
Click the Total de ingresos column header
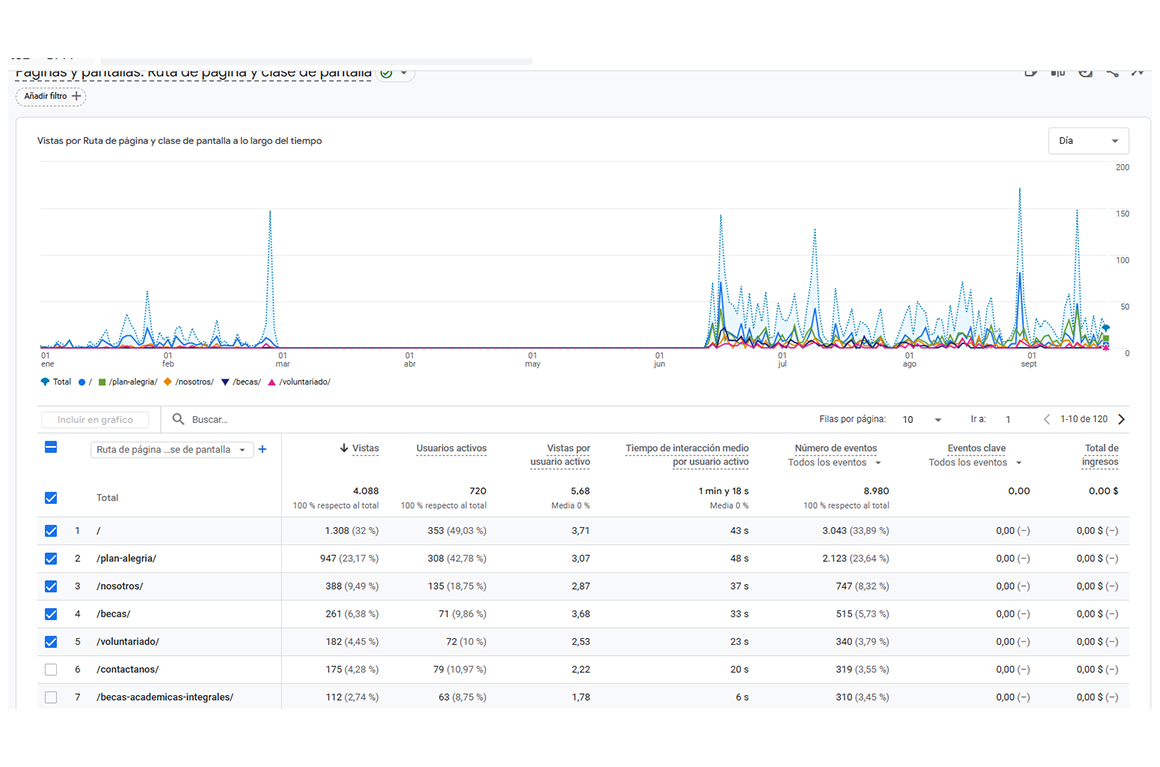click(x=1100, y=455)
